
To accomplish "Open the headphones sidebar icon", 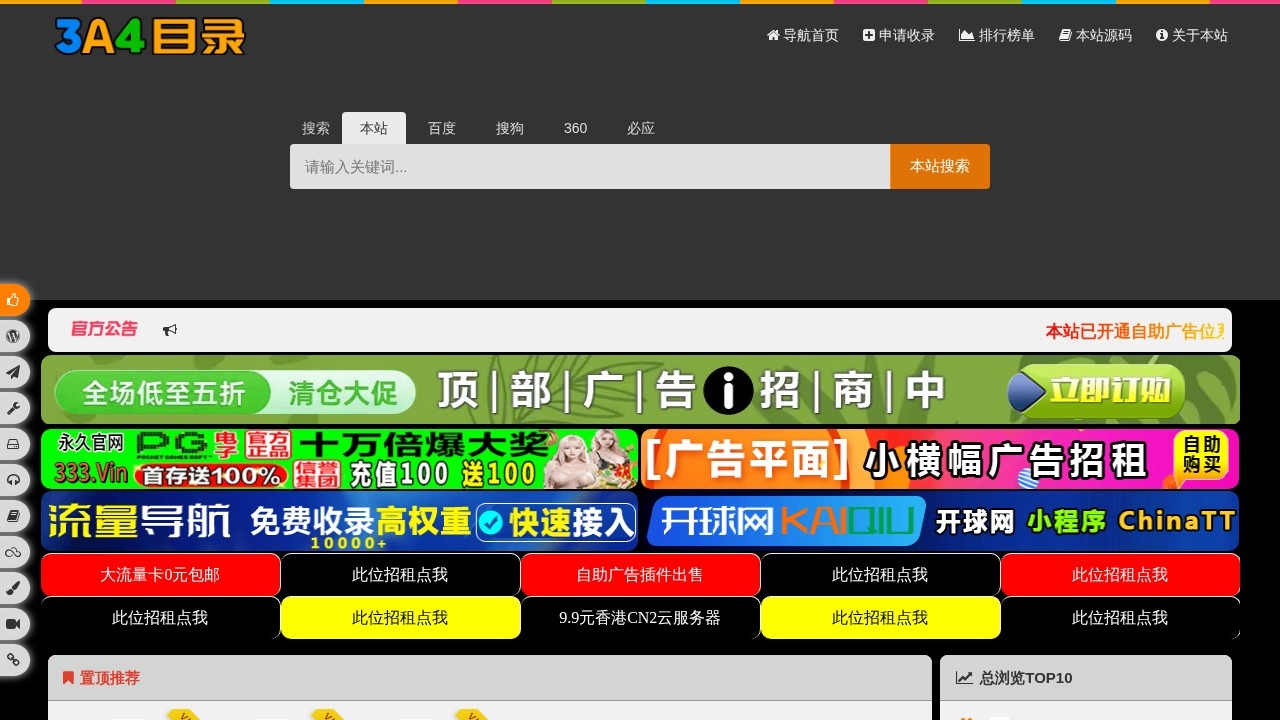I will click(13, 480).
